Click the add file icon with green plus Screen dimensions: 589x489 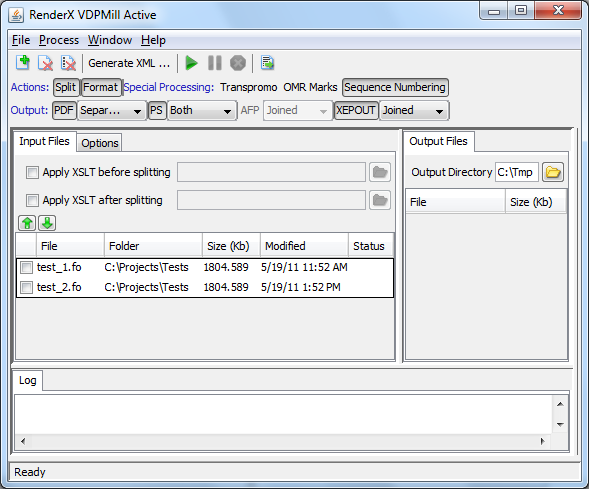[23, 63]
